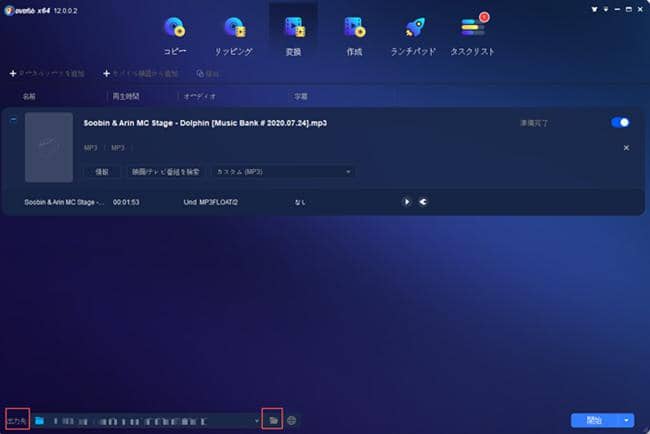Expand the output path dropdown arrow
650x434 pixels.
(x=256, y=420)
